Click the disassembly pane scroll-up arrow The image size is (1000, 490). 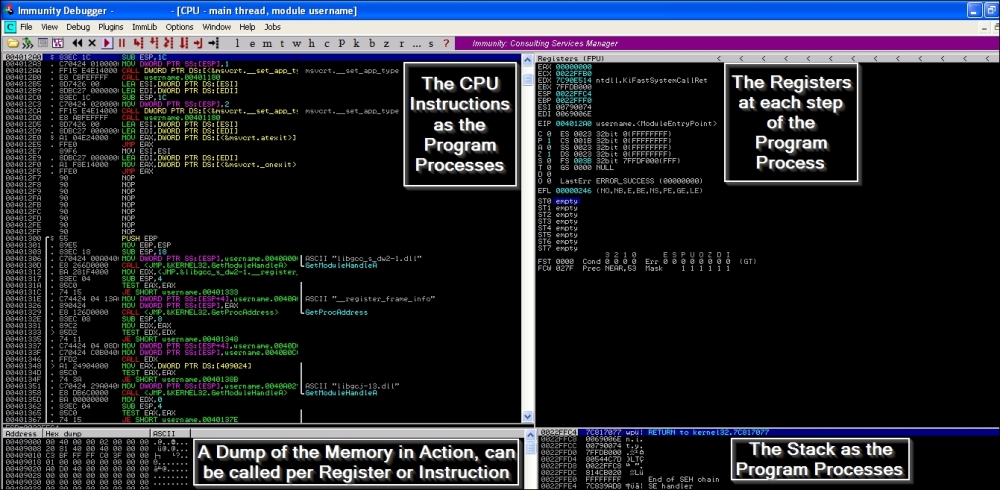pos(527,59)
